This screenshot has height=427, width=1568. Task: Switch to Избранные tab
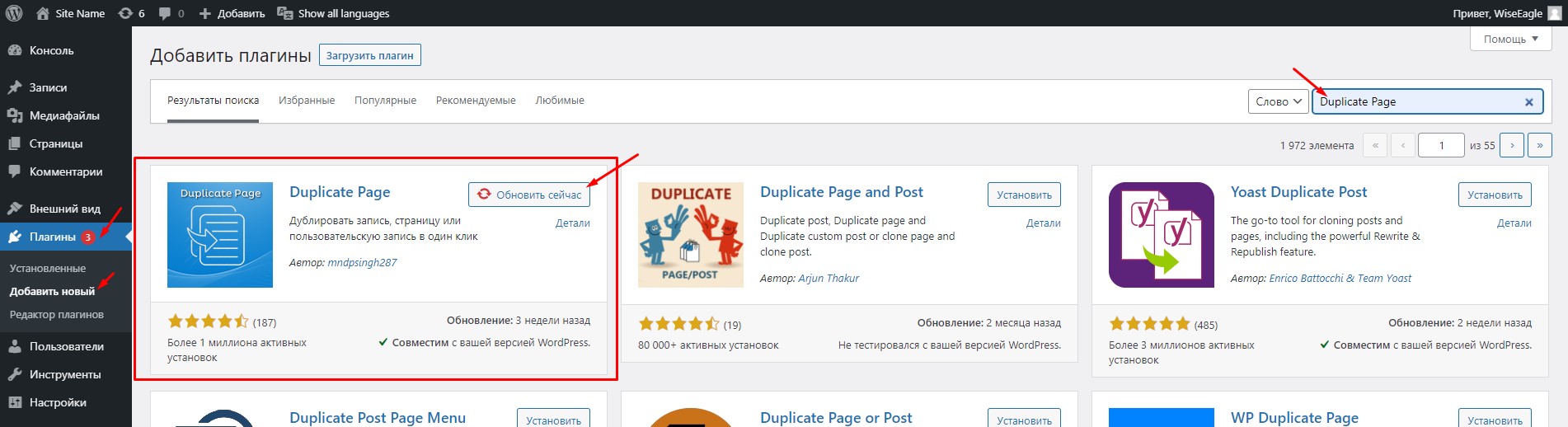tap(307, 101)
